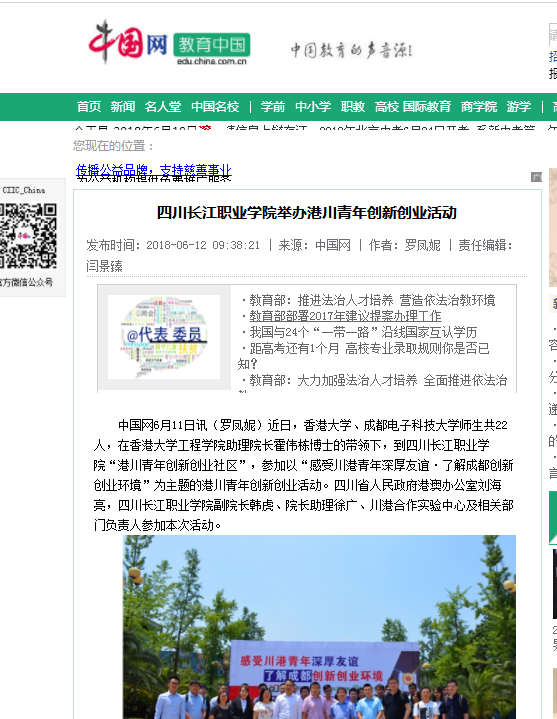Click the 中国网 red logo
Viewport: 557px width, 719px height.
pos(128,42)
